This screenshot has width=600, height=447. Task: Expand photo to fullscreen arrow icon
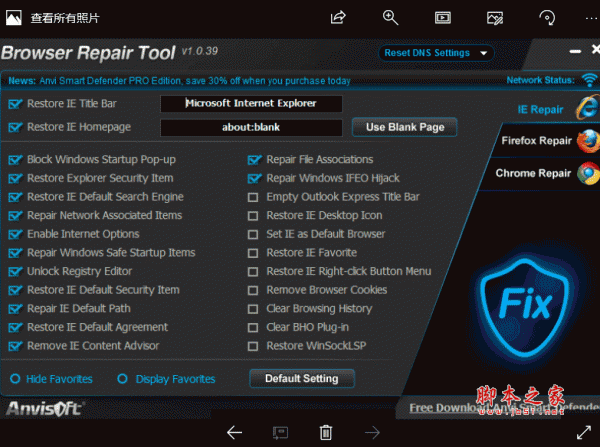584,432
